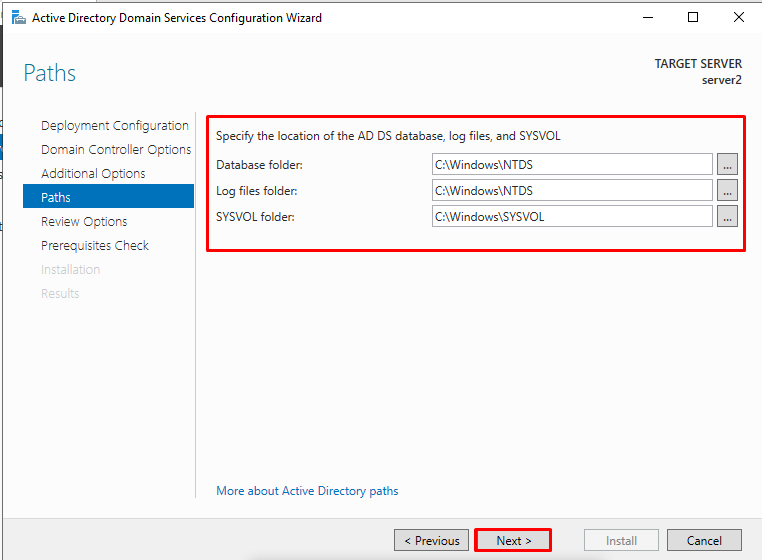Switch to the Additional Options step
The height and width of the screenshot is (560, 762).
(93, 174)
